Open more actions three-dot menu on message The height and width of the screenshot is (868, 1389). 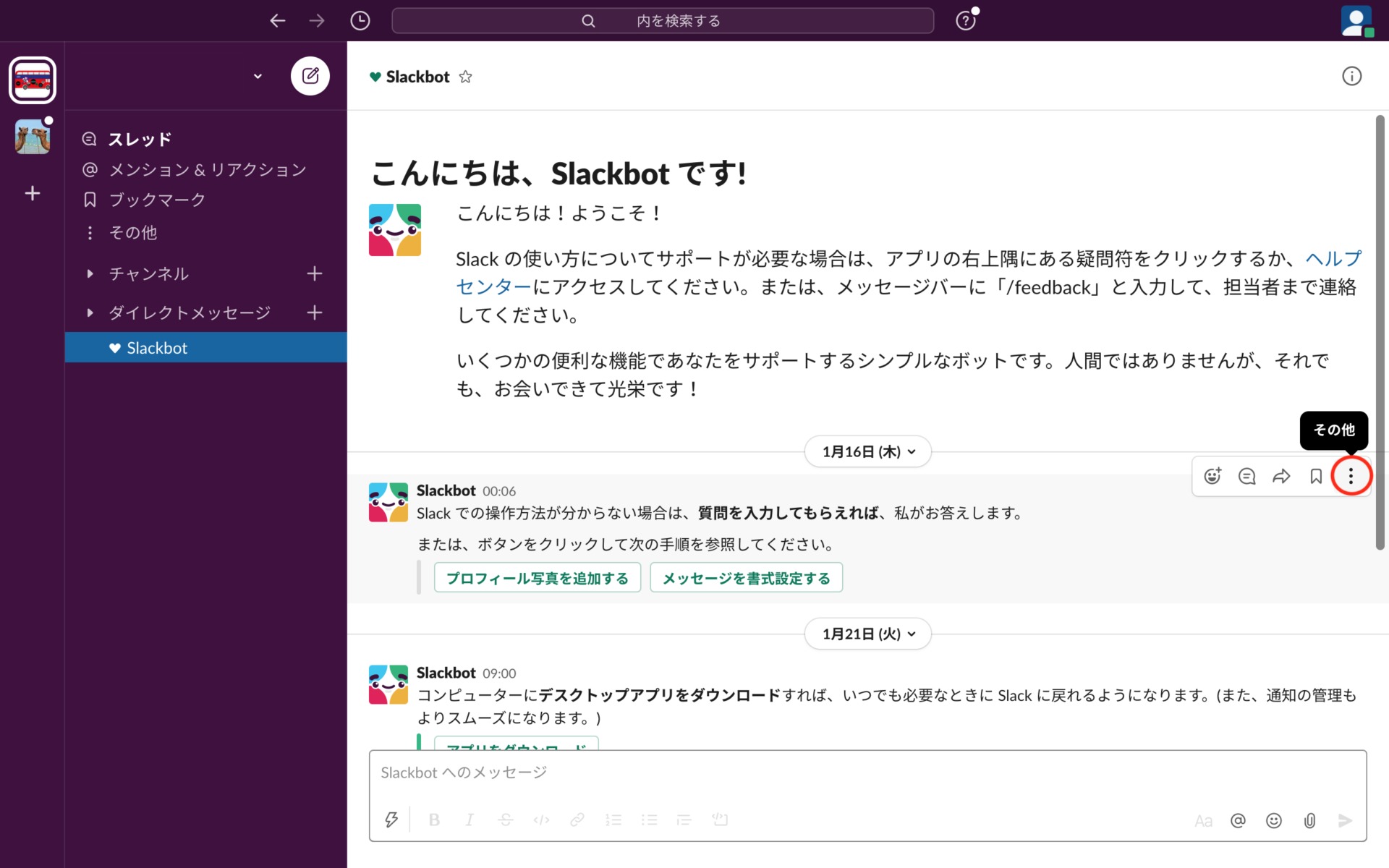point(1351,476)
